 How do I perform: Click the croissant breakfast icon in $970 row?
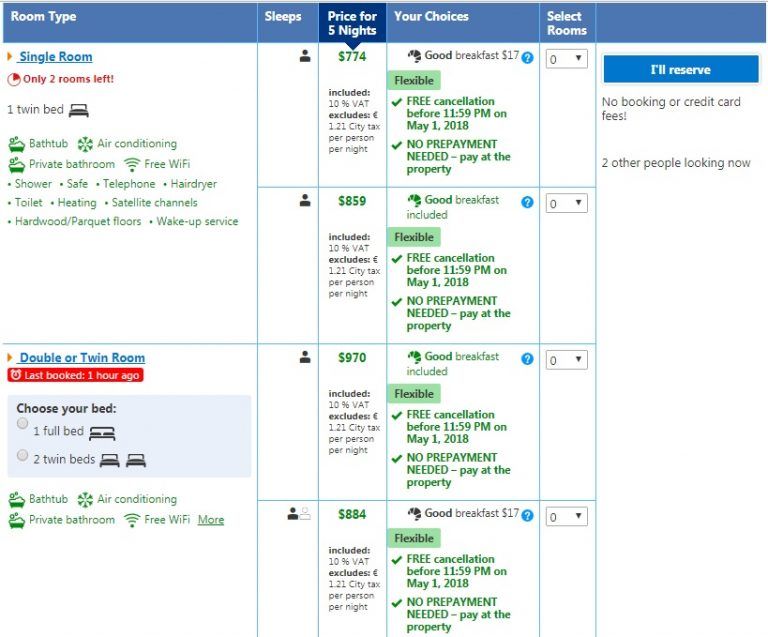click(414, 357)
